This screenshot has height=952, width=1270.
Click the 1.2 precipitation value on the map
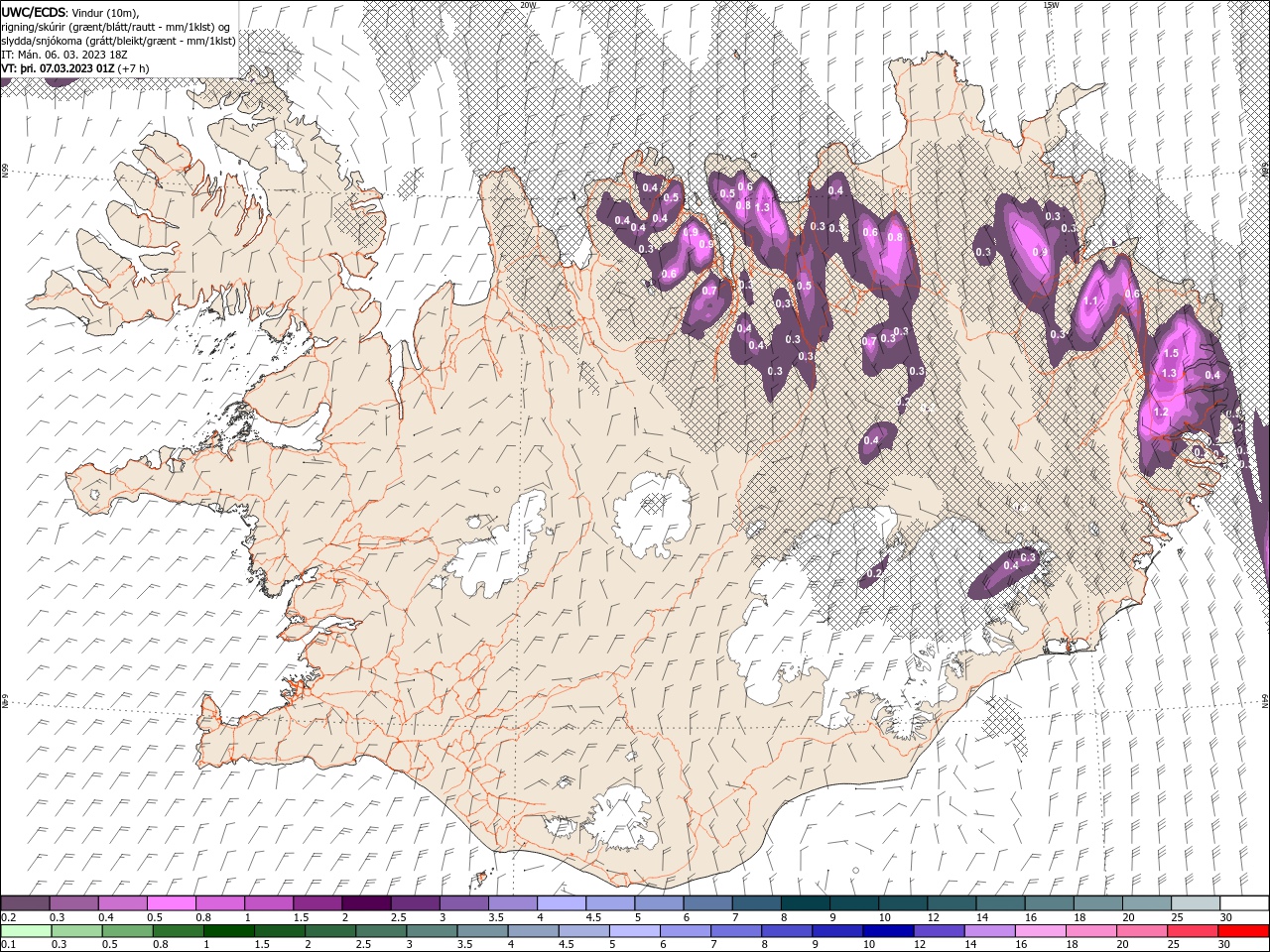pyautogui.click(x=1161, y=412)
